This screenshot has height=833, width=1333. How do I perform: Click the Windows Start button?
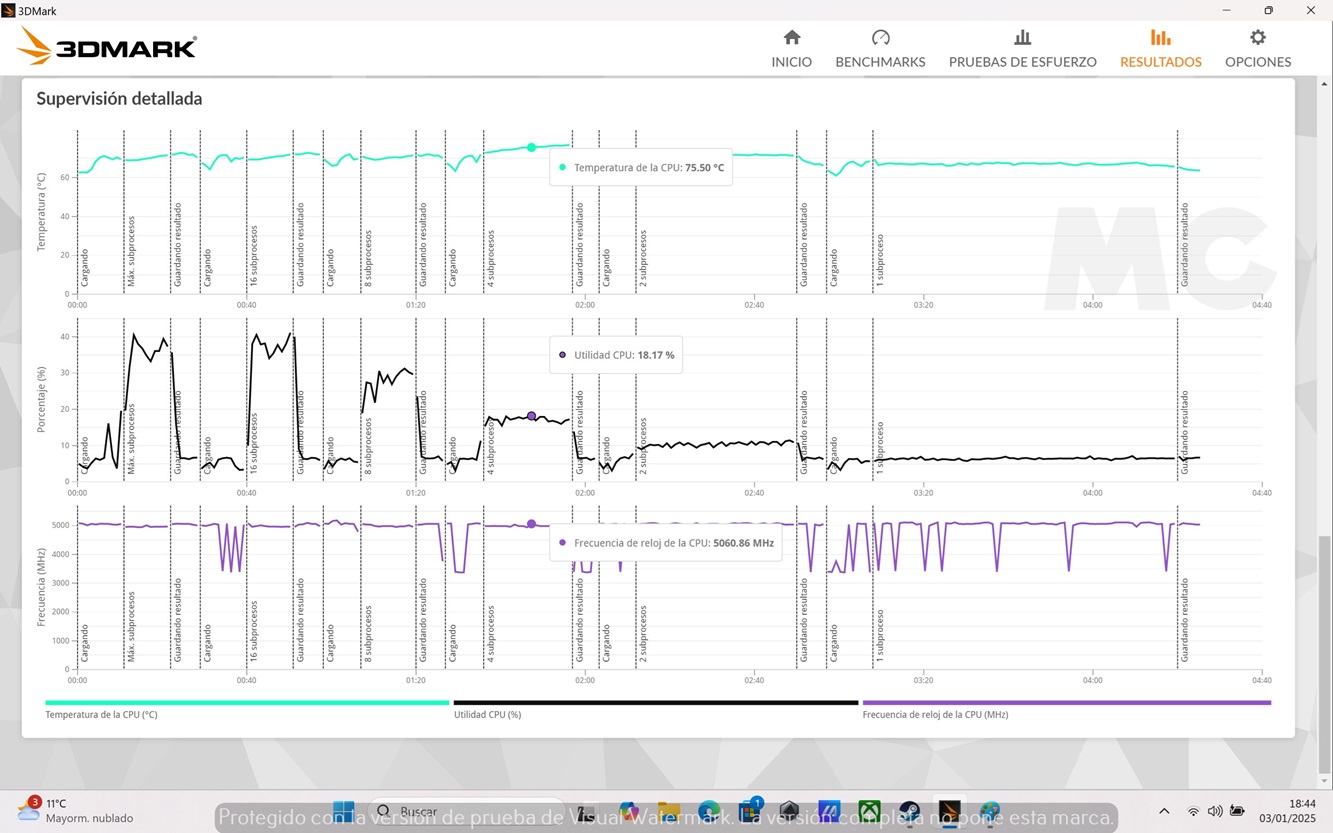coord(343,811)
